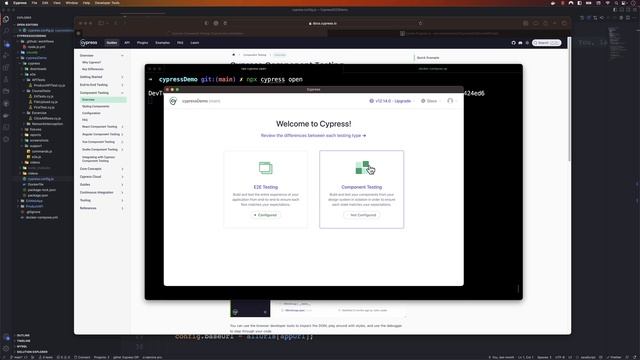The height and width of the screenshot is (360, 640).
Task: Open Dockerfile in the Explorer tree
Action: click(x=36, y=184)
